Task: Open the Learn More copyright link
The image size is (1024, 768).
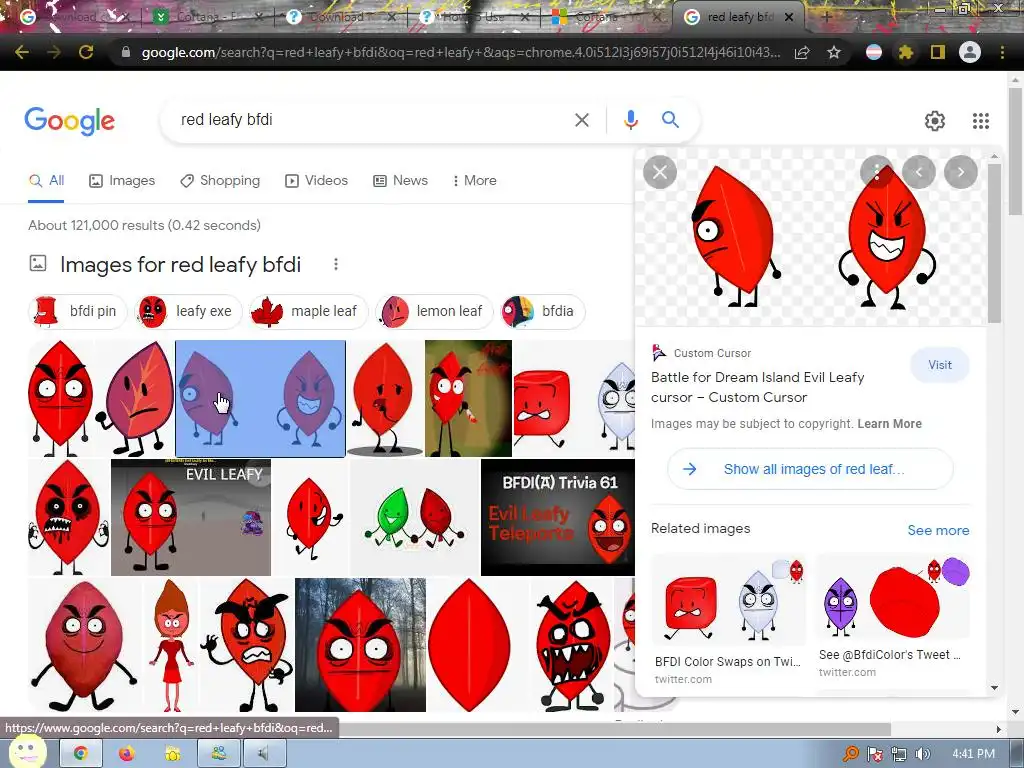Action: click(x=889, y=424)
